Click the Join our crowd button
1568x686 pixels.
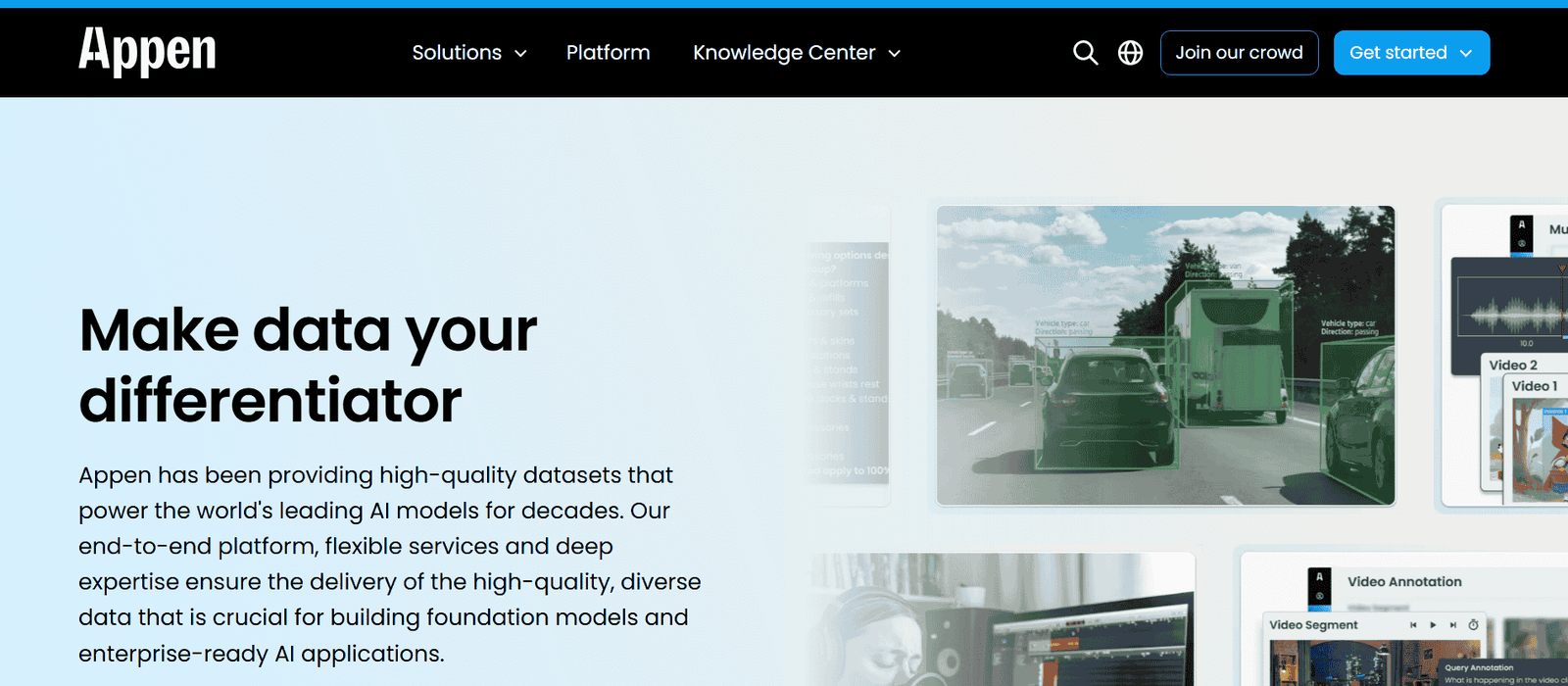point(1240,53)
